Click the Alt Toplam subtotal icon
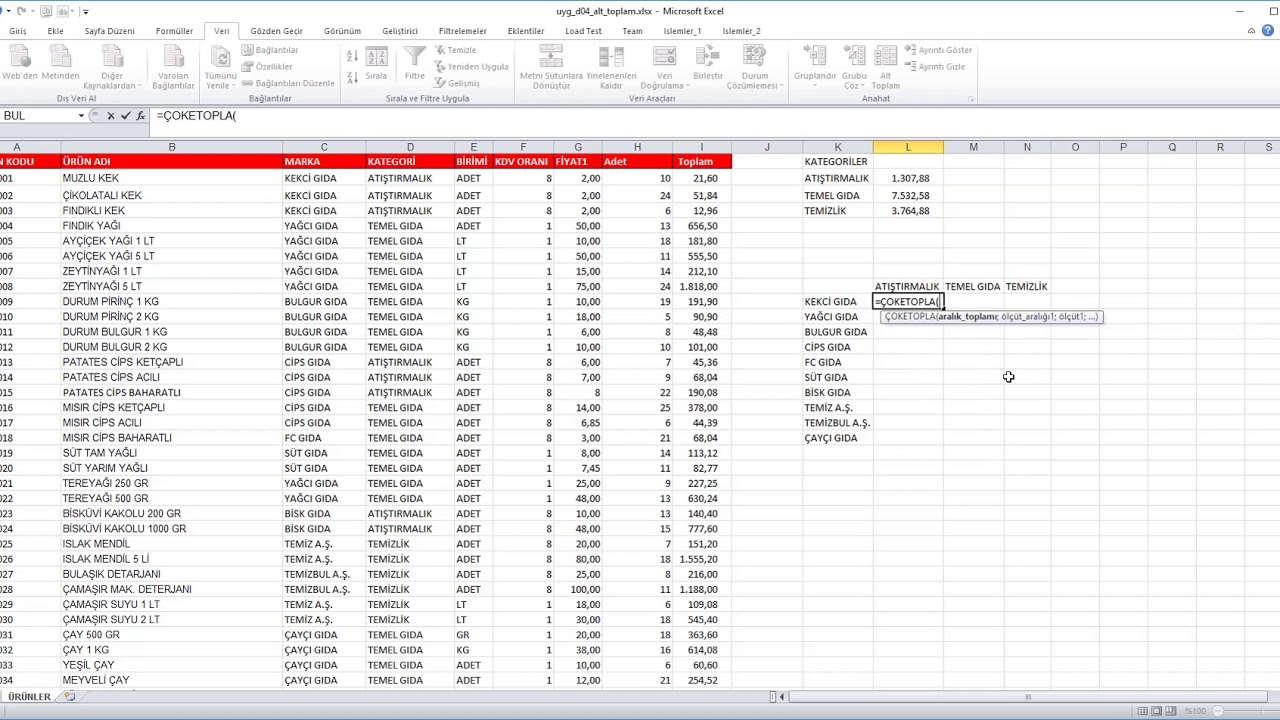Screen dimensions: 1280x720 pyautogui.click(x=885, y=67)
